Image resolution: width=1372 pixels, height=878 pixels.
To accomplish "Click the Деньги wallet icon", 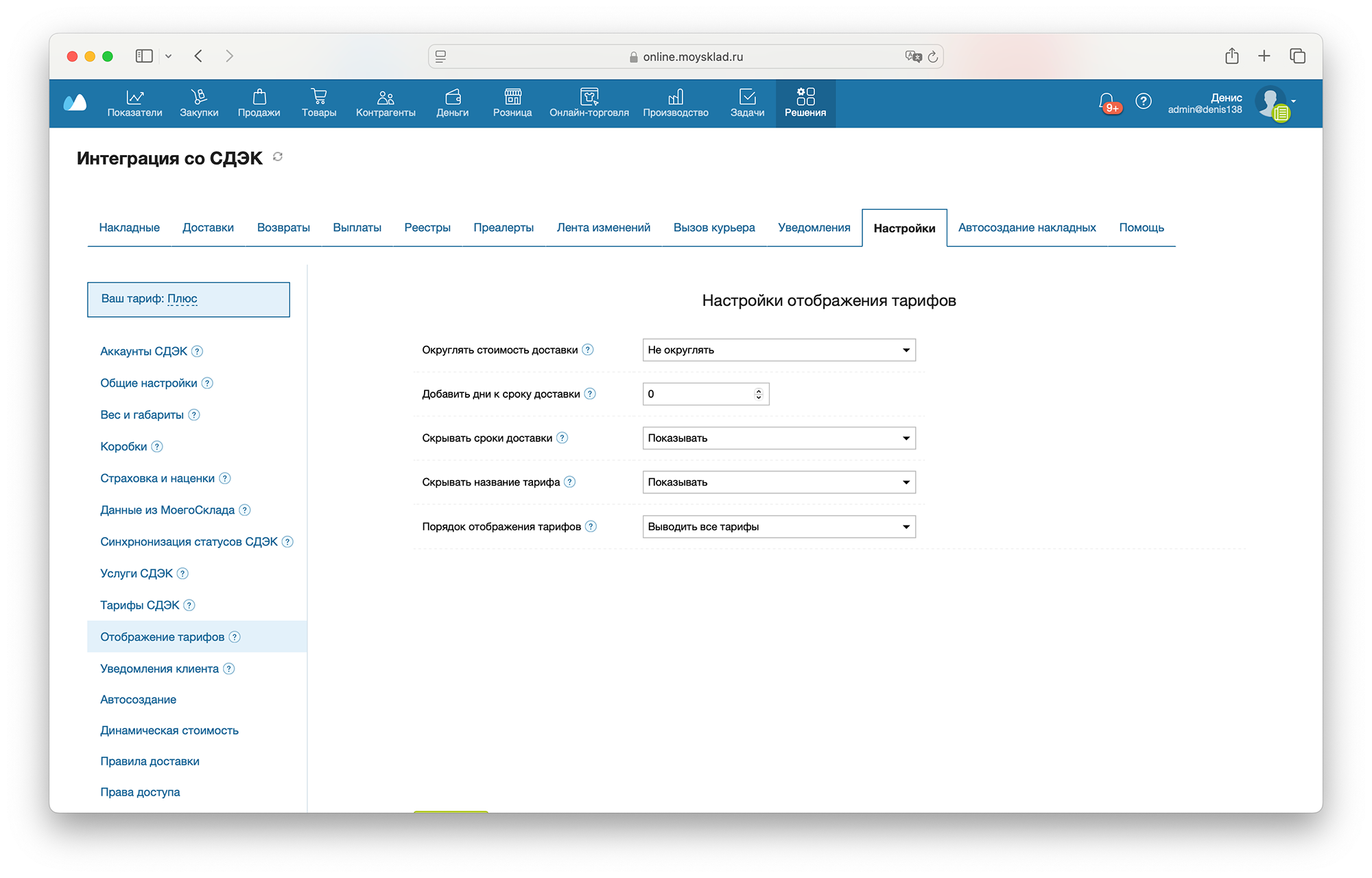I will [452, 97].
